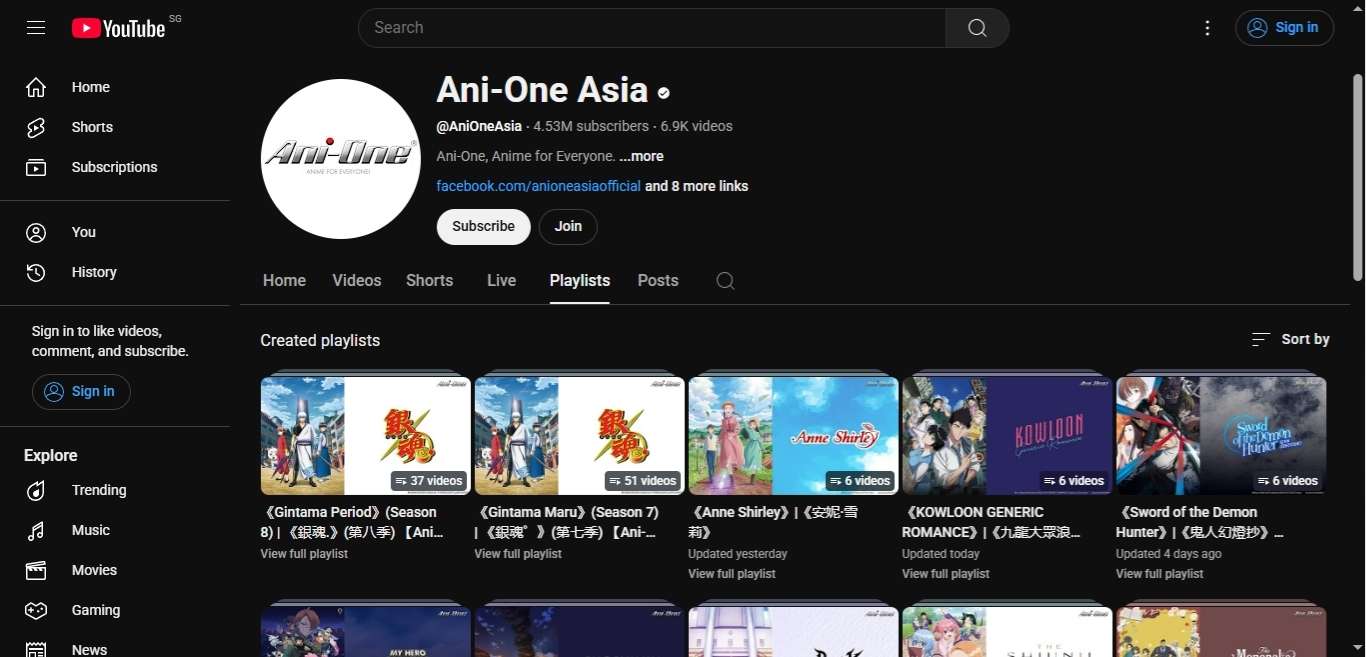
Task: Search within channel using magnifier icon
Action: click(725, 281)
